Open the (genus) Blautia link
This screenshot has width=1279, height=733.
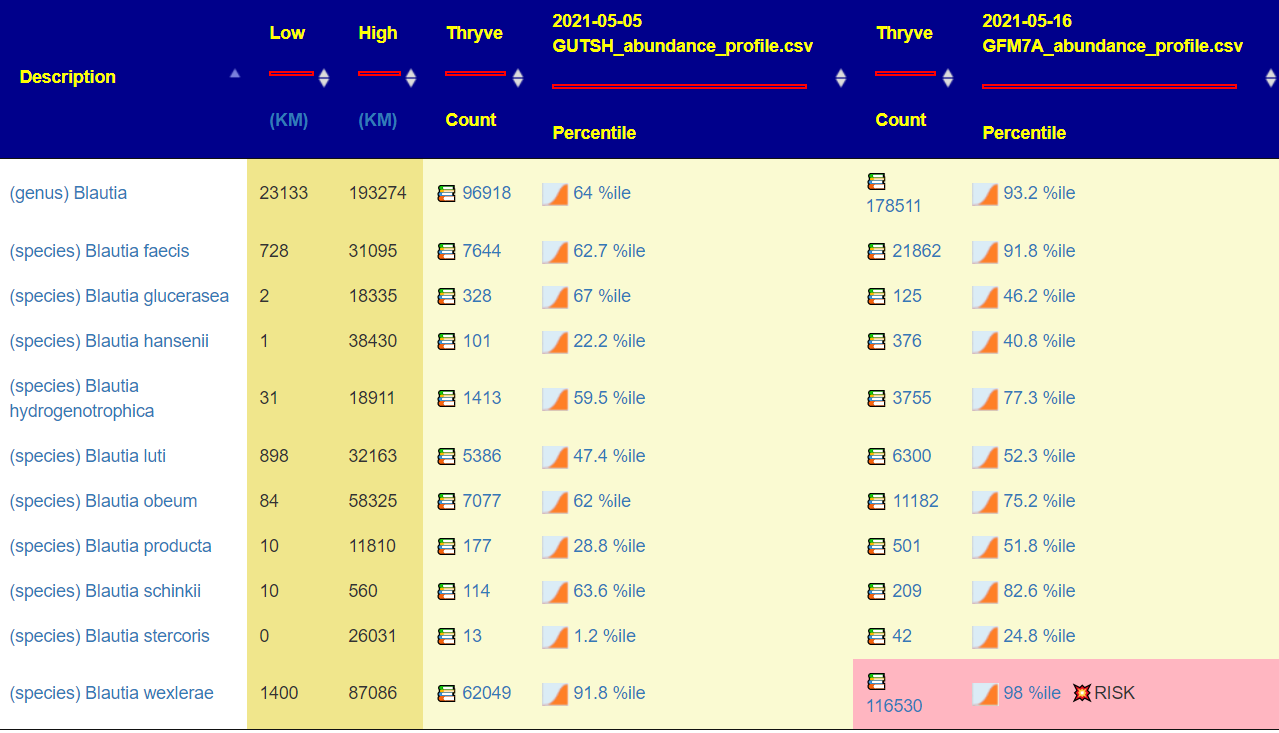point(68,193)
